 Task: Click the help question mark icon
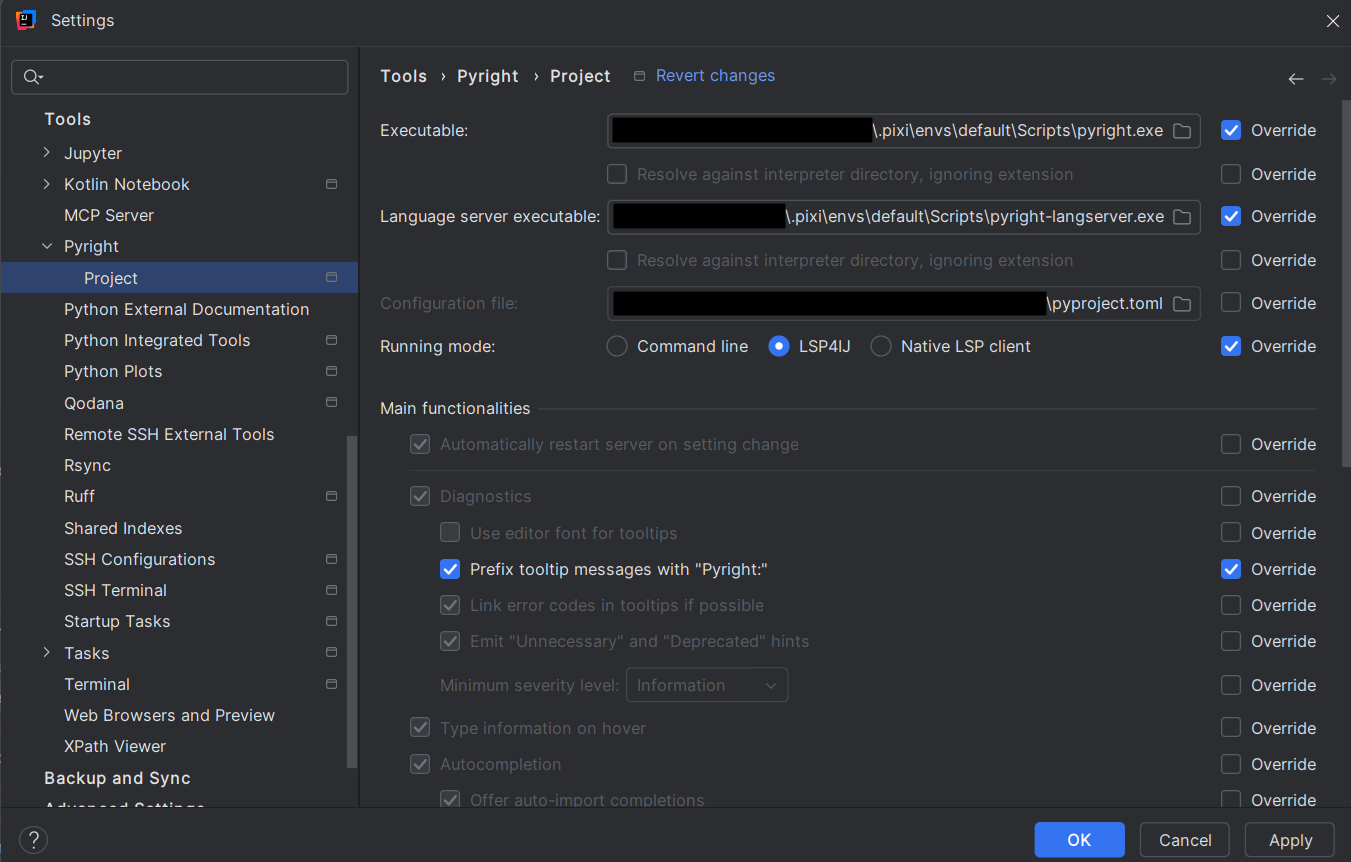[33, 840]
